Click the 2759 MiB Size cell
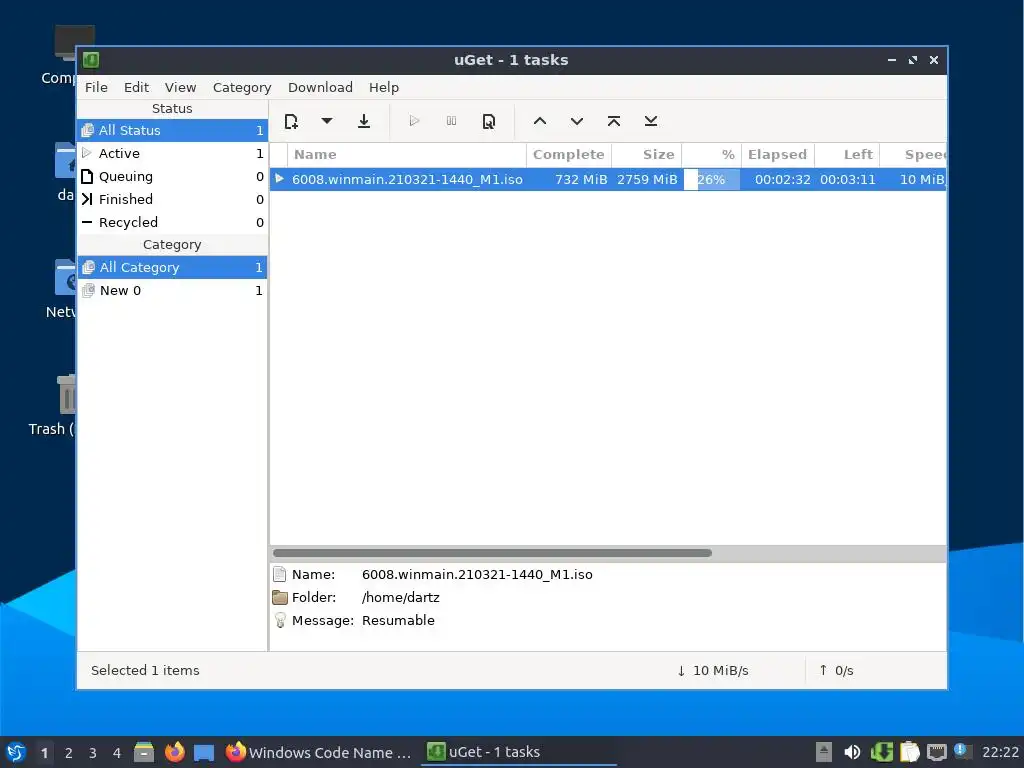Viewport: 1024px width, 768px height. coord(647,180)
